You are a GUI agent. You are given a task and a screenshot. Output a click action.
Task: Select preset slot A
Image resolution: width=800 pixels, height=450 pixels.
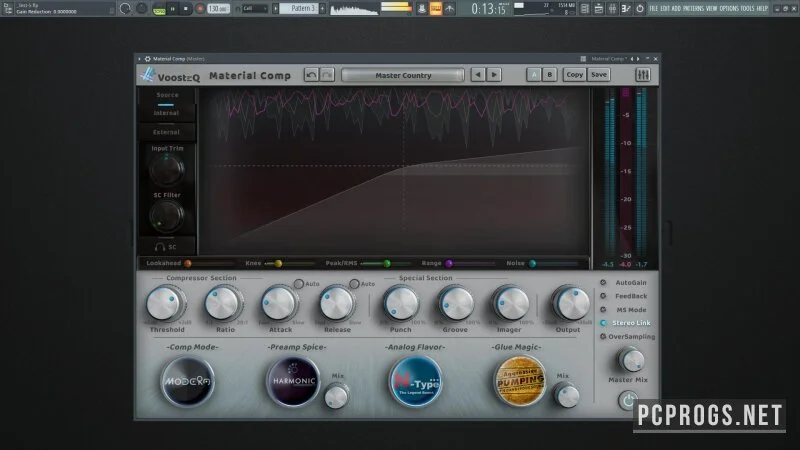point(534,75)
